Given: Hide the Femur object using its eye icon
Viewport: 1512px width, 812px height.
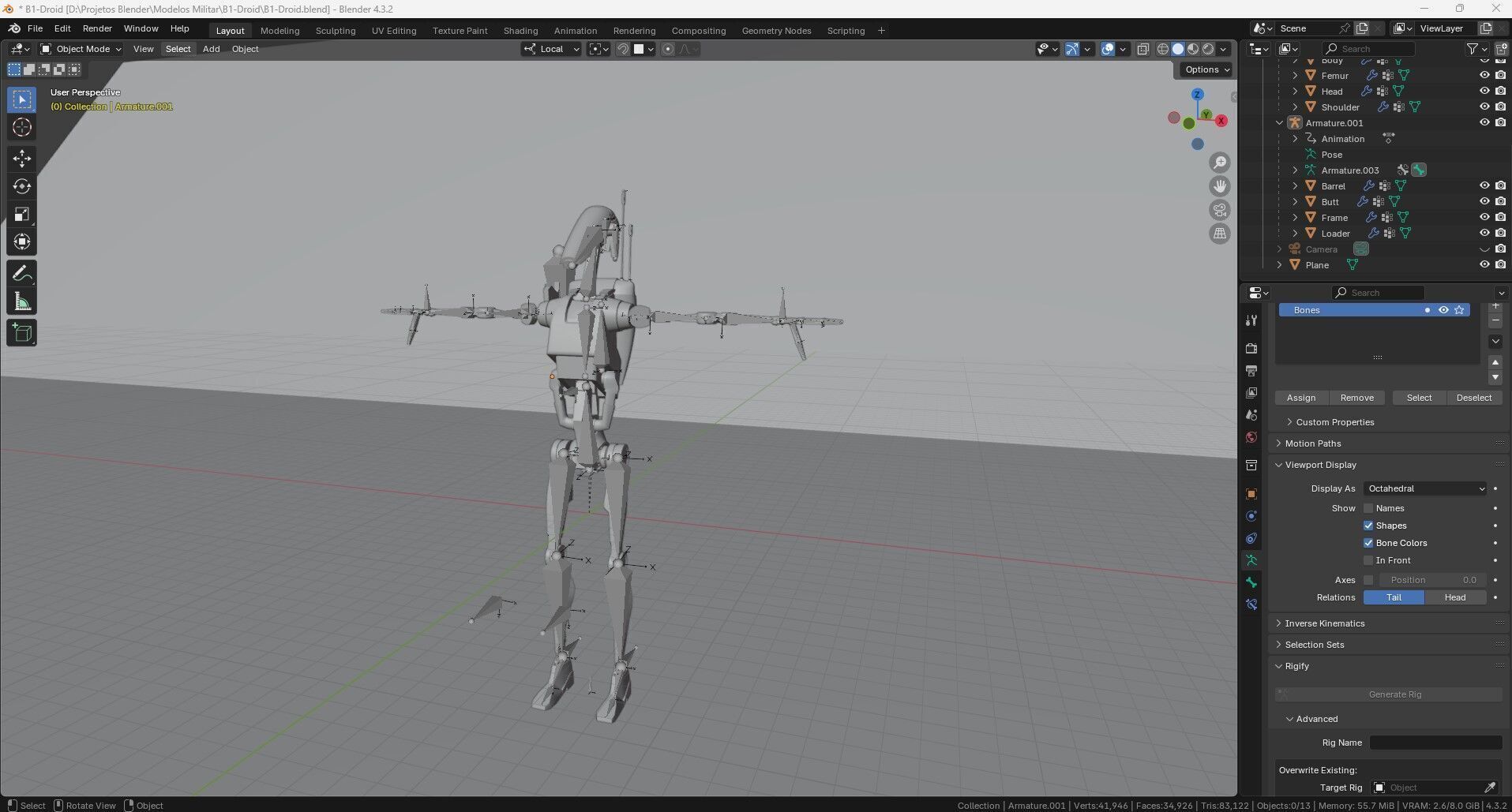Looking at the screenshot, I should 1484,76.
